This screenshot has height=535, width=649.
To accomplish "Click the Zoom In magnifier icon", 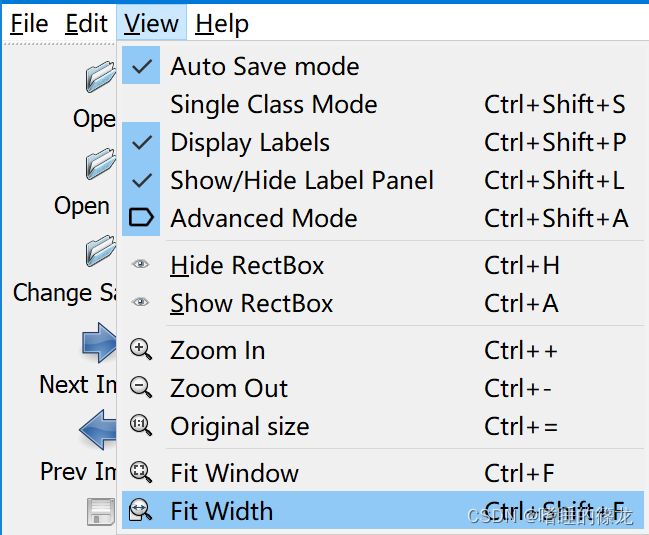I will (141, 350).
